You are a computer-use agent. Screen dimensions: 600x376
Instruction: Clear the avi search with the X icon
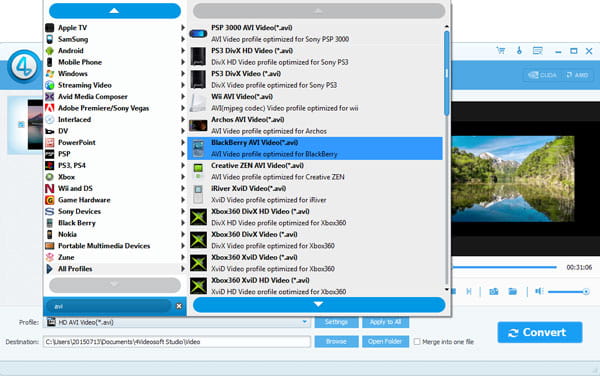(179, 306)
